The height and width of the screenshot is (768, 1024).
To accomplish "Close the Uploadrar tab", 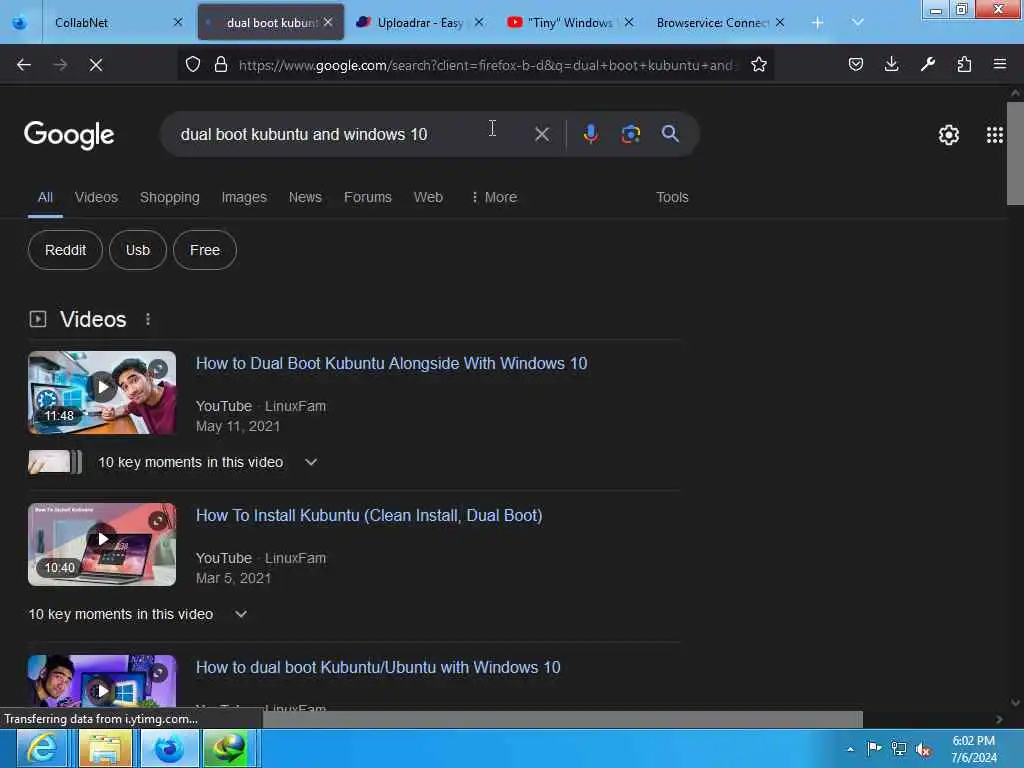I will (479, 22).
